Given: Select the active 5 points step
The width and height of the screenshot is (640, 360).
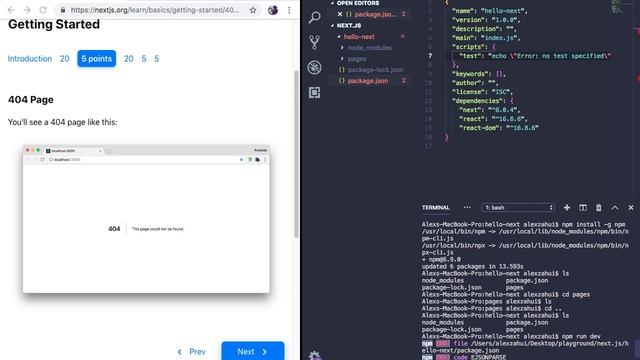Looking at the screenshot, I should (x=96, y=59).
